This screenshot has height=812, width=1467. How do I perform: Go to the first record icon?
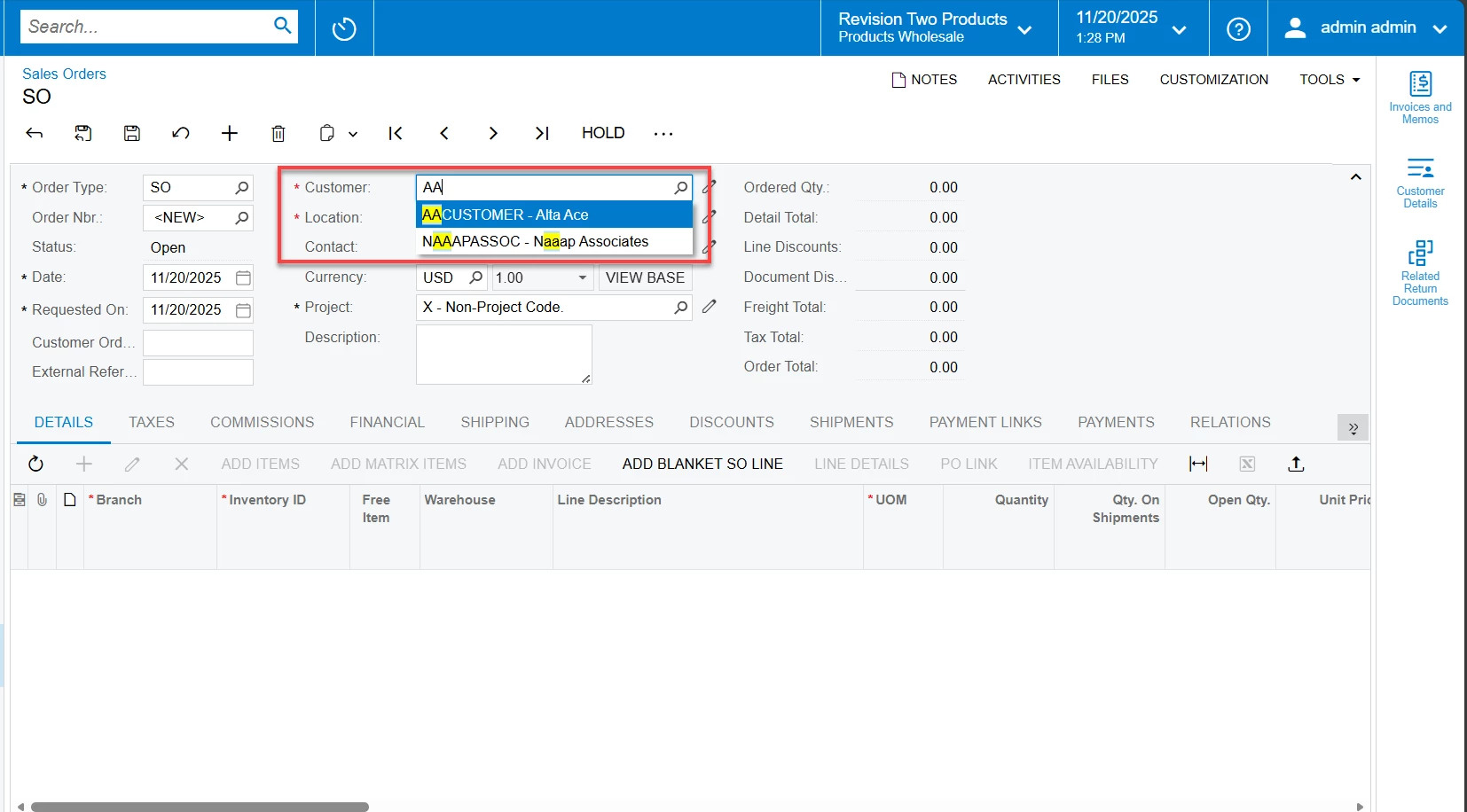[x=396, y=133]
